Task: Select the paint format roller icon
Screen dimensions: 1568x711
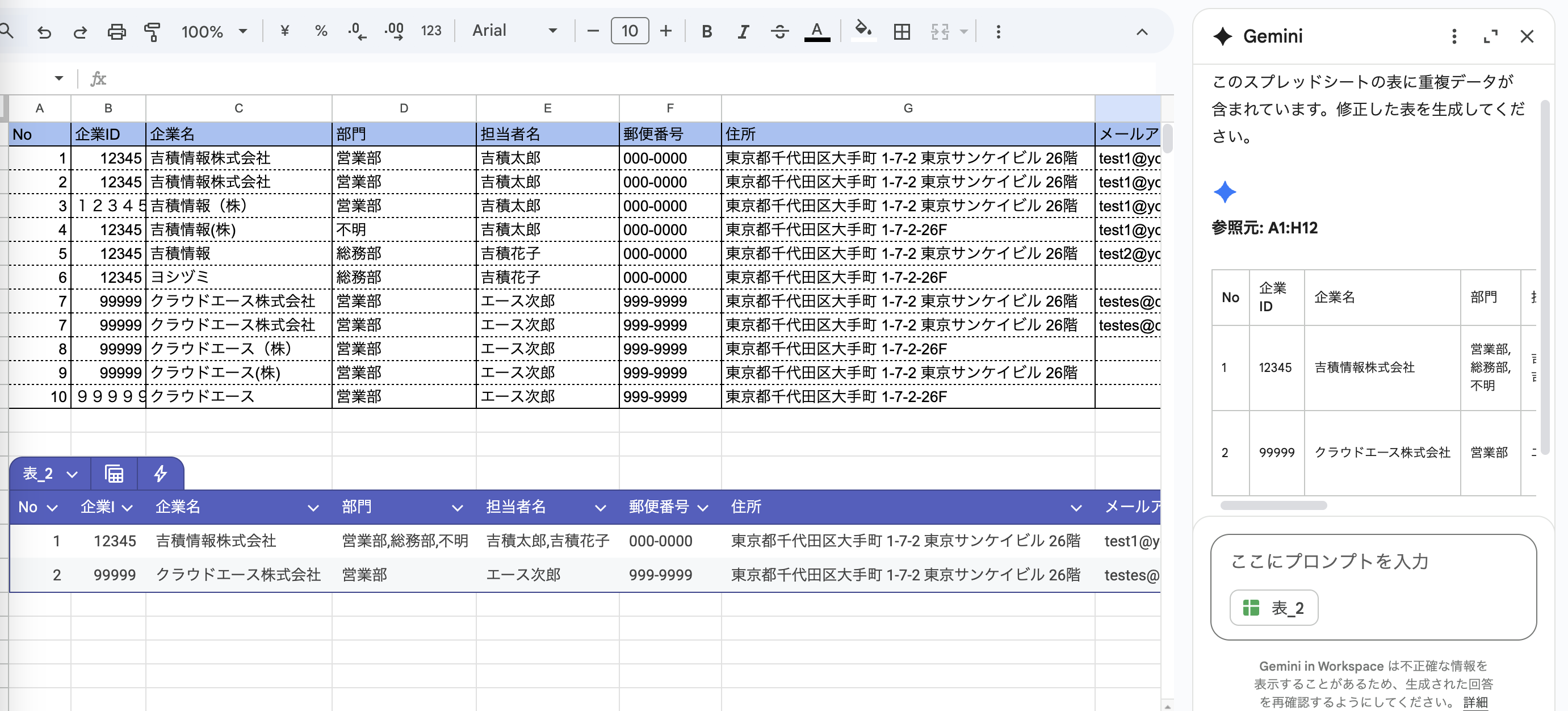Action: (152, 32)
